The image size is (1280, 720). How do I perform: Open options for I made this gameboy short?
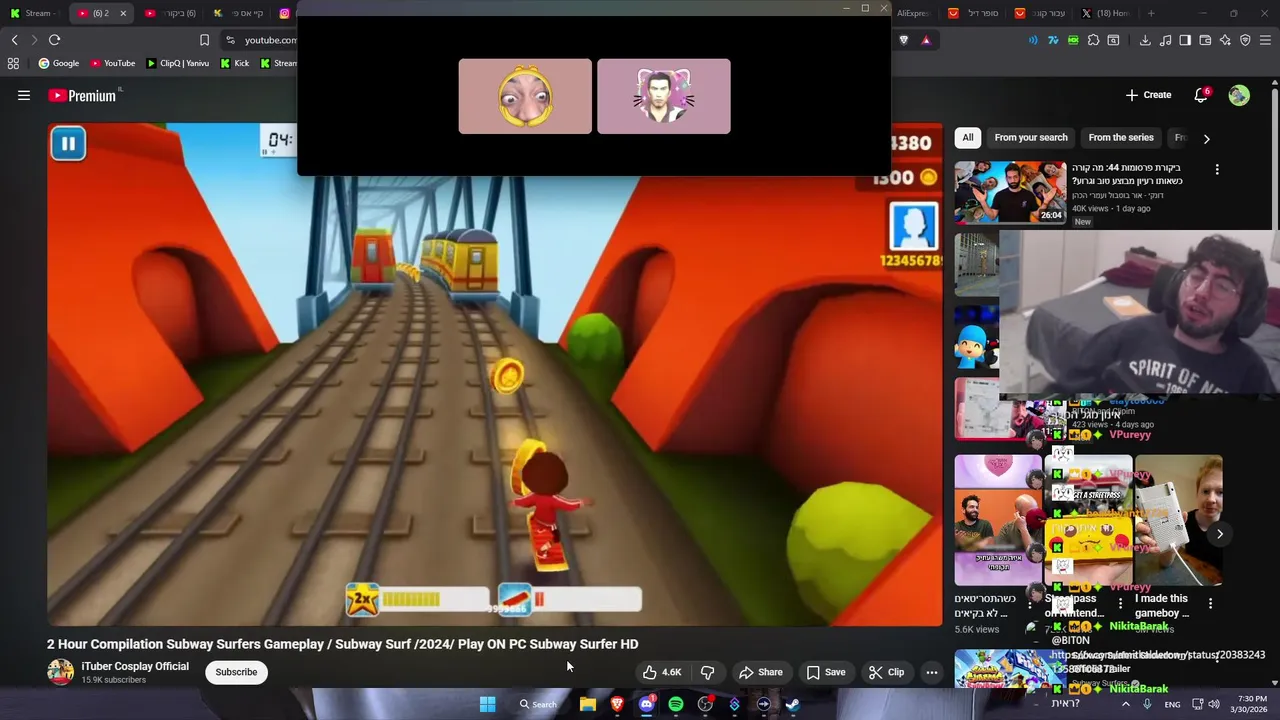[1210, 604]
